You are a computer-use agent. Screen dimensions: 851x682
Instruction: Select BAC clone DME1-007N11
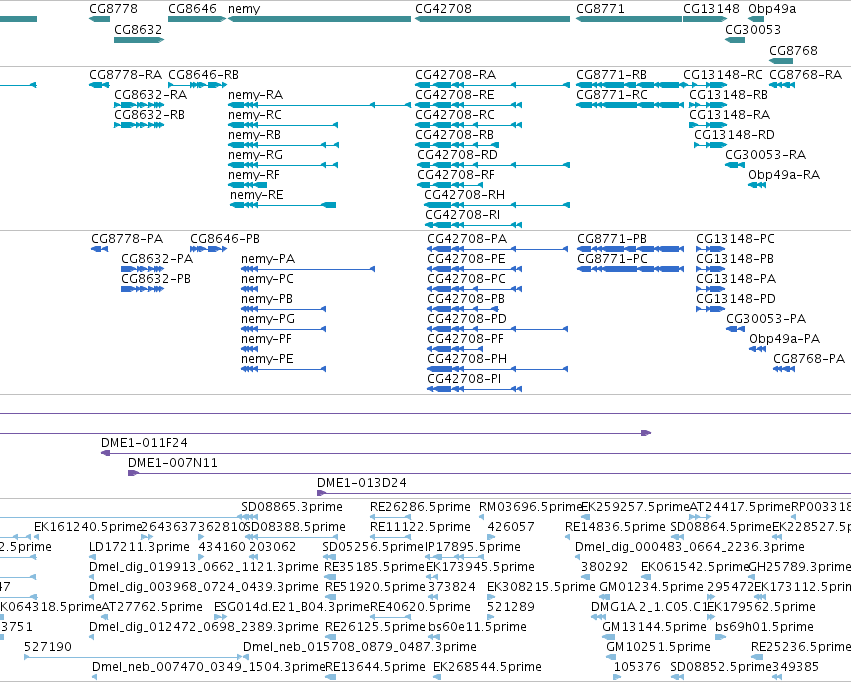173,463
